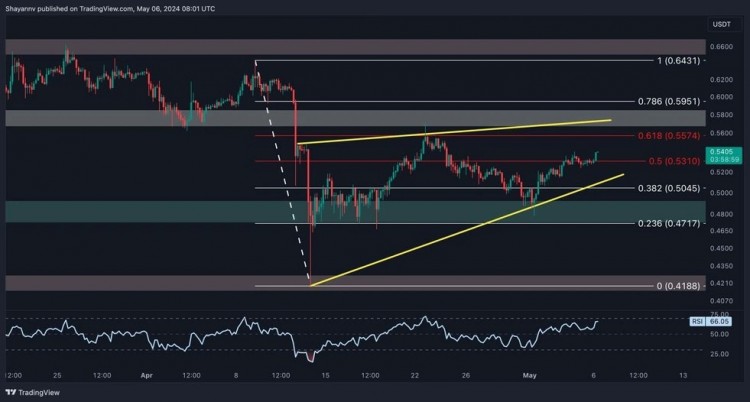The image size is (750, 402).
Task: Click the Fibonacci label 0.618 (0.5574)
Action: point(669,136)
